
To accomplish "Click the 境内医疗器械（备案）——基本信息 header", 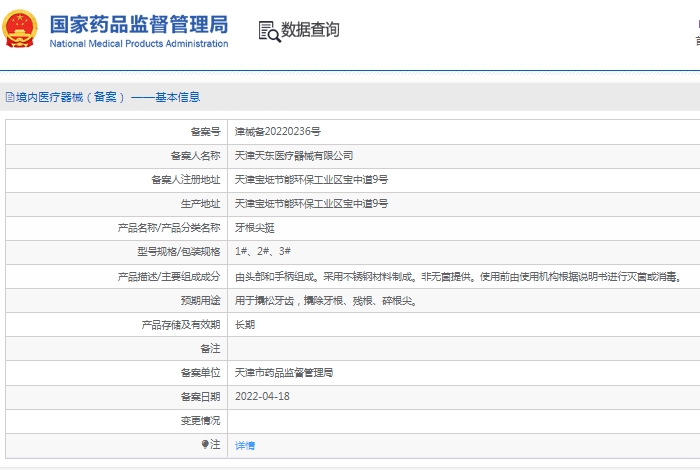I will 108,97.
